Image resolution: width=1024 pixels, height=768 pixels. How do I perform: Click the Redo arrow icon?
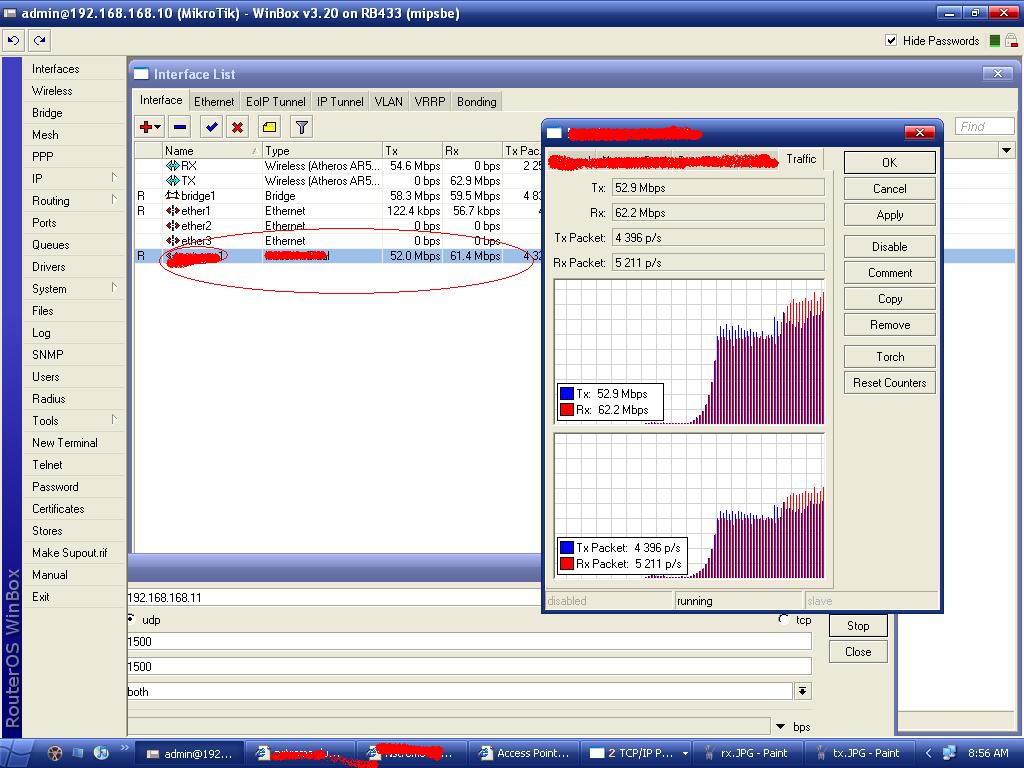[40, 40]
